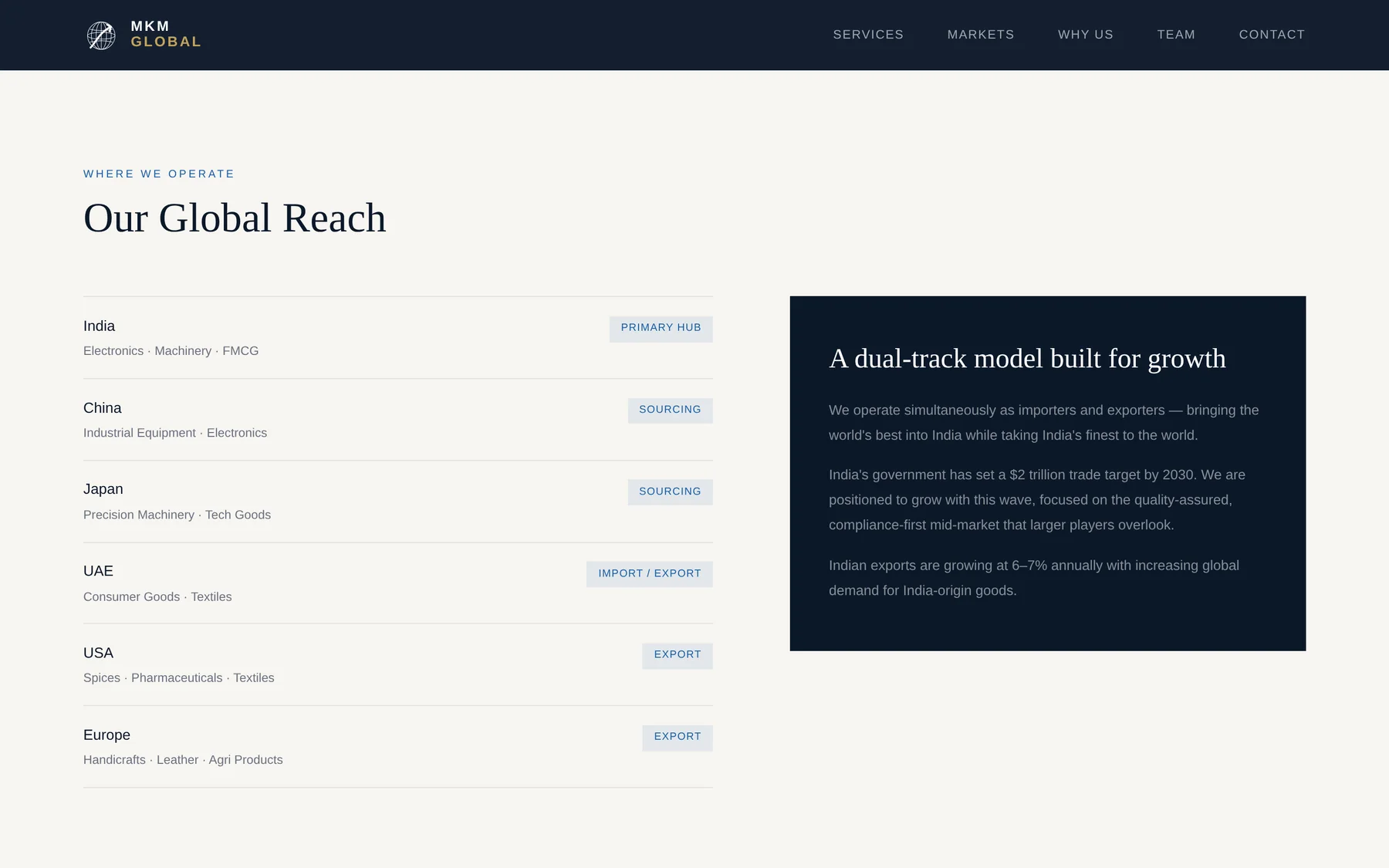
Task: Open the Contact nav link
Action: [1272, 35]
